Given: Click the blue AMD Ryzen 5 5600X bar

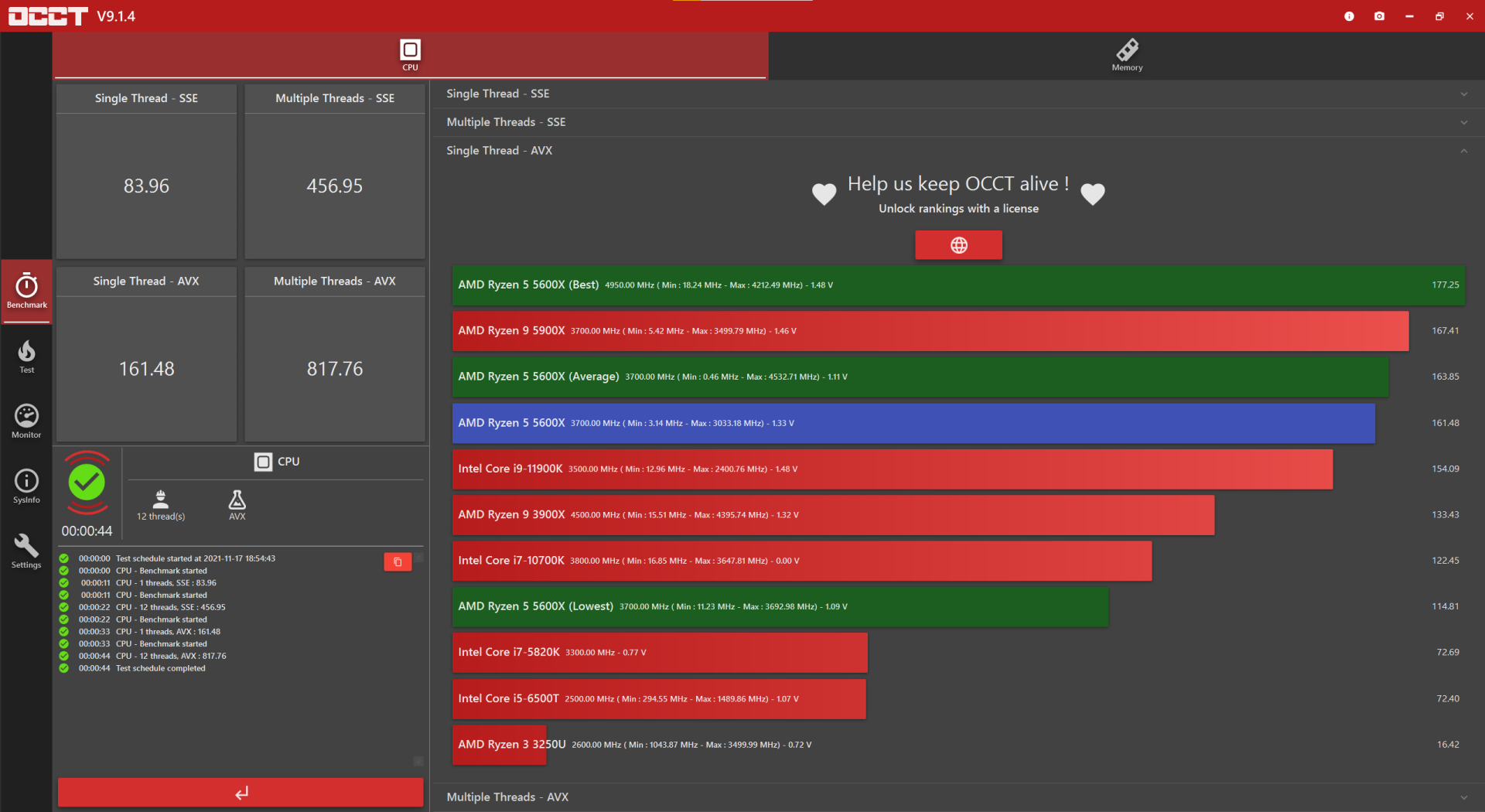Looking at the screenshot, I should [x=913, y=423].
